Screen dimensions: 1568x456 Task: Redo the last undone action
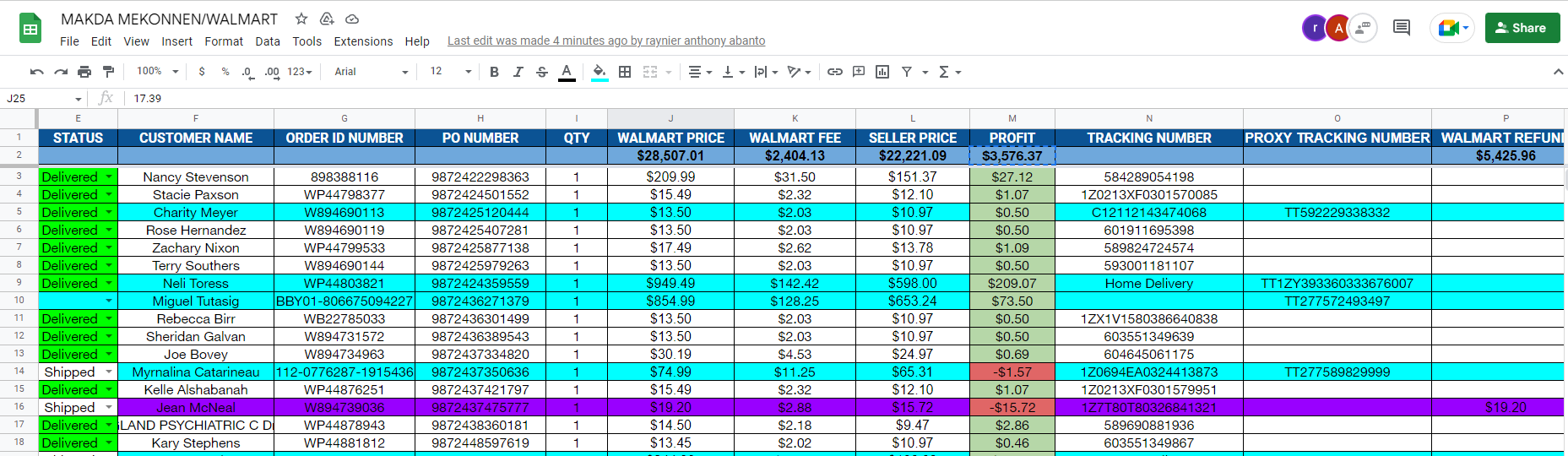pos(61,72)
